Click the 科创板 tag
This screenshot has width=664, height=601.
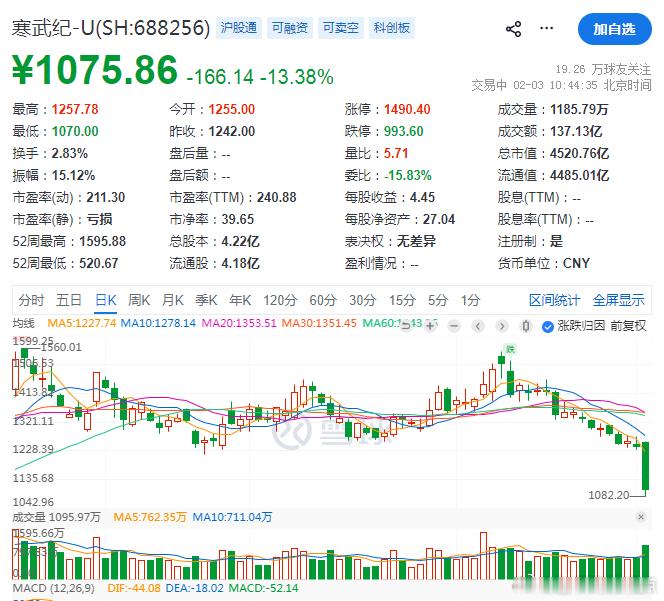[x=392, y=28]
